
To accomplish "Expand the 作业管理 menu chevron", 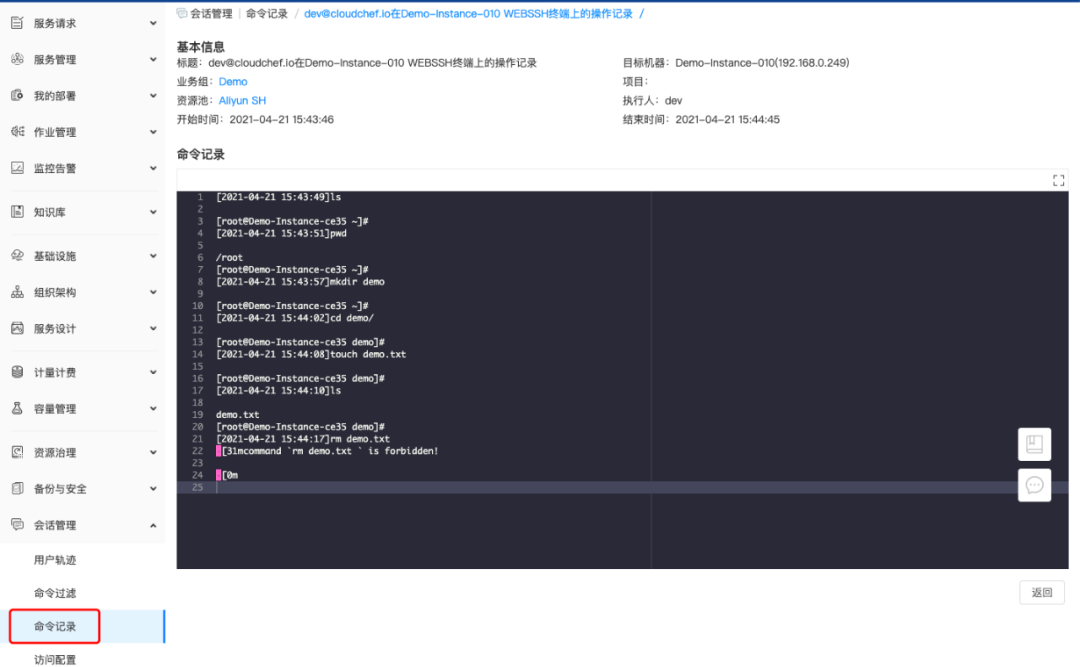I will point(153,132).
